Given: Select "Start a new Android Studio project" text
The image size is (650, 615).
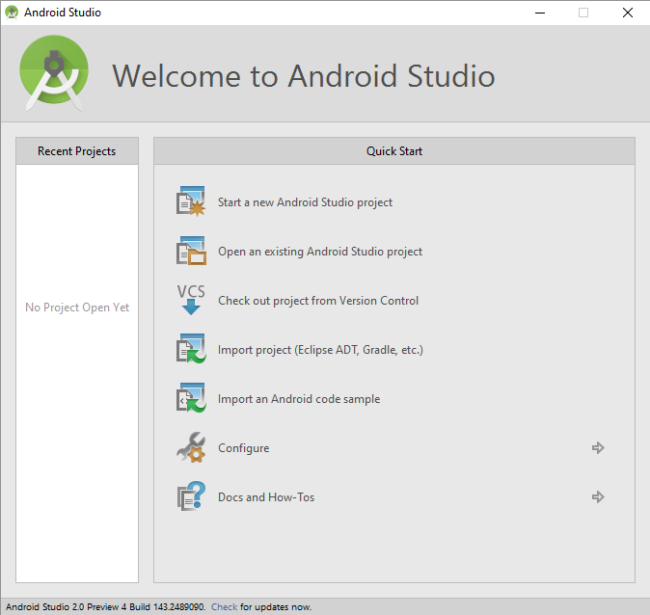Looking at the screenshot, I should tap(305, 202).
